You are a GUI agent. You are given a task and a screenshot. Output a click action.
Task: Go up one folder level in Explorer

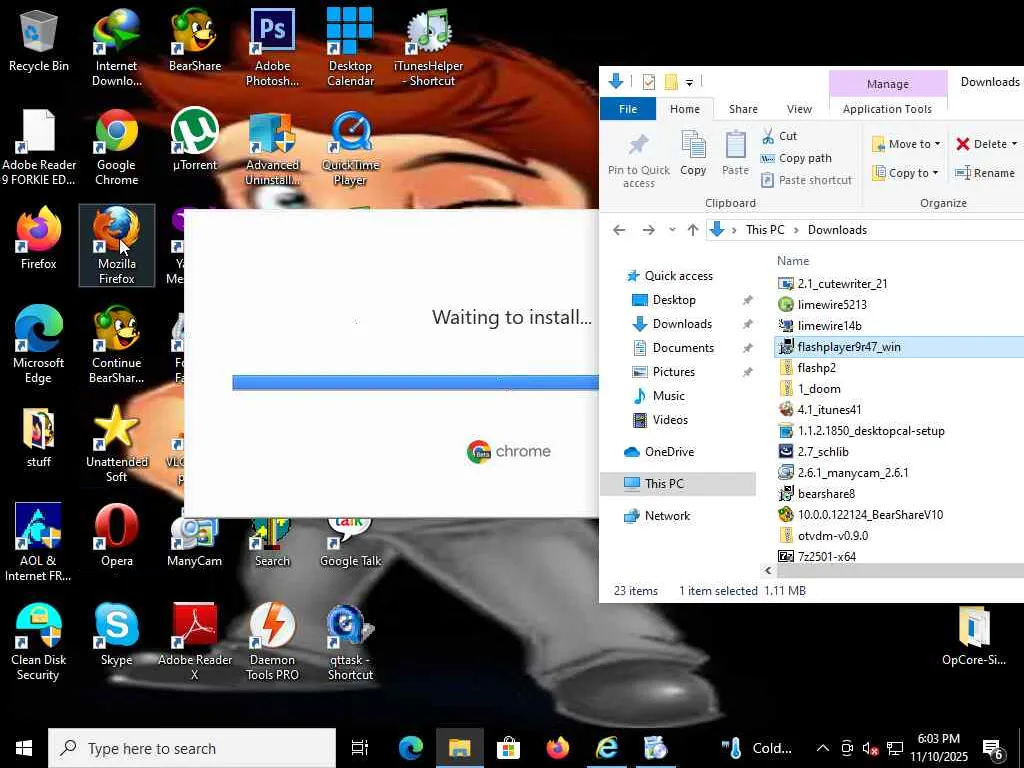[x=693, y=230]
